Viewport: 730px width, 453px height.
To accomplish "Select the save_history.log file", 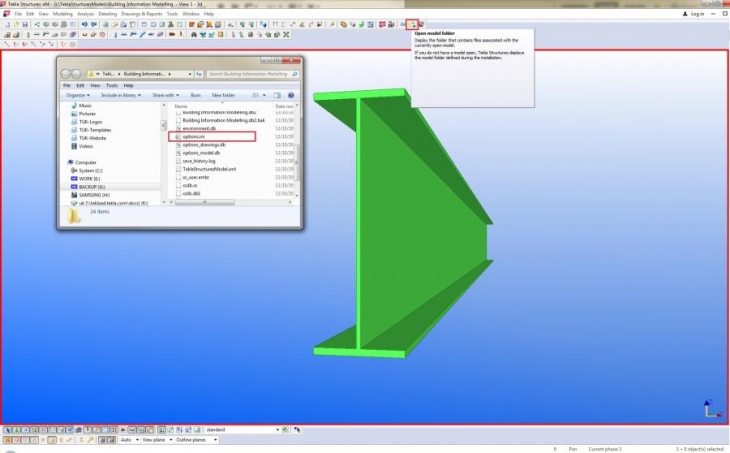I will pyautogui.click(x=199, y=161).
